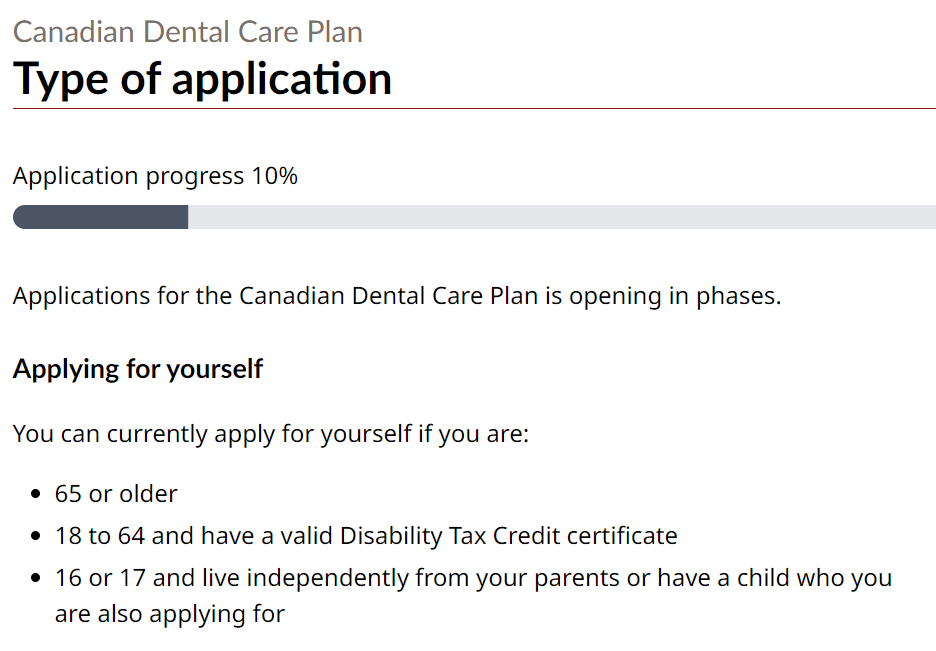Screen dimensions: 936x651
Task: Click the bullet before '18 to 64'
Action: [x=37, y=537]
